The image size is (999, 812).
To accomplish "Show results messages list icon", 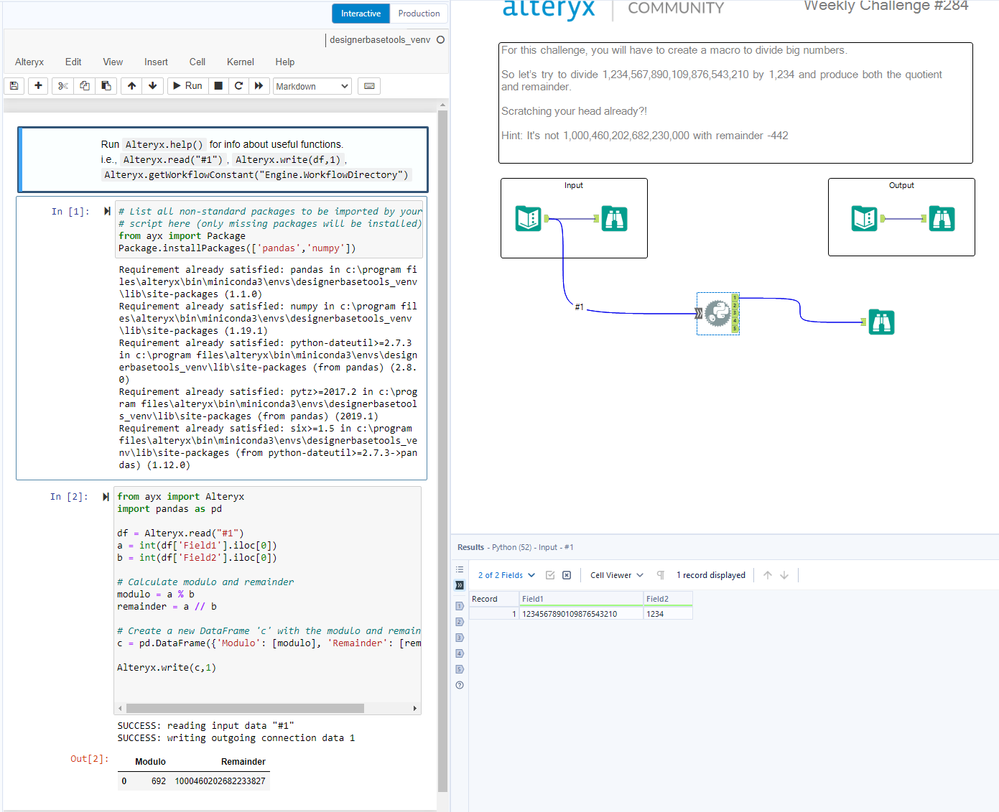I will tap(459, 569).
